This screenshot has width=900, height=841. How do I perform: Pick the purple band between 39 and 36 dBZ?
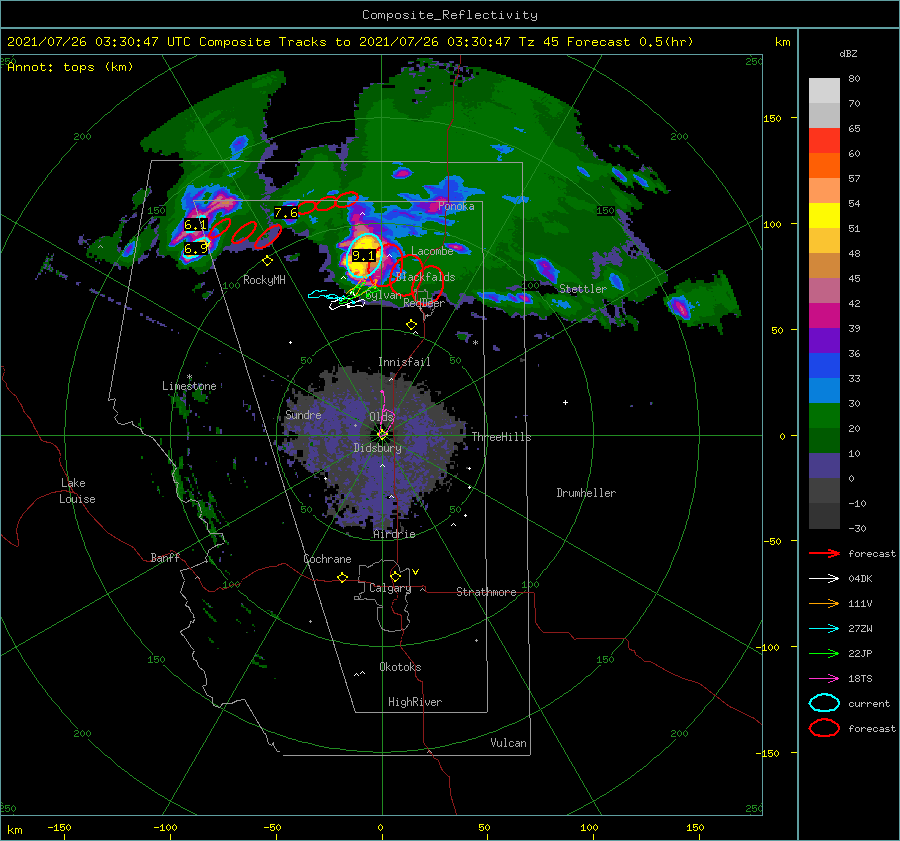click(x=824, y=341)
